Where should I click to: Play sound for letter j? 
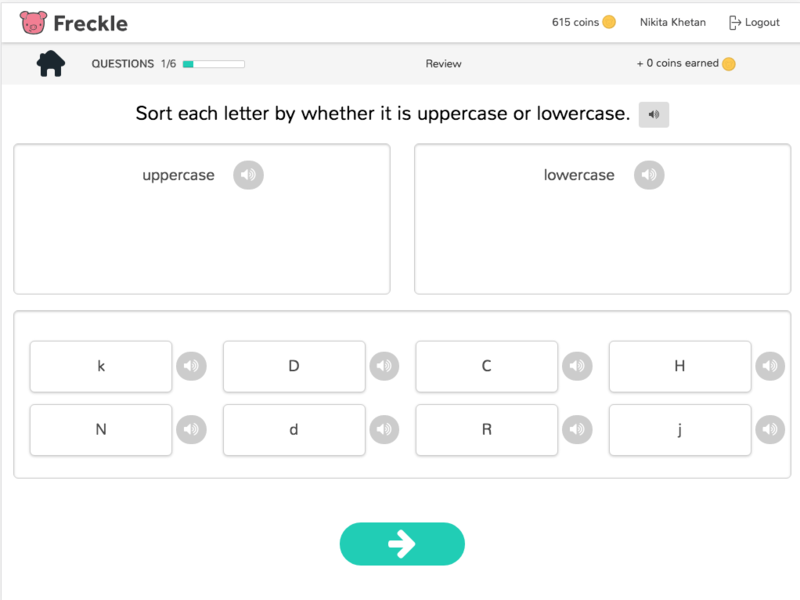tap(770, 430)
